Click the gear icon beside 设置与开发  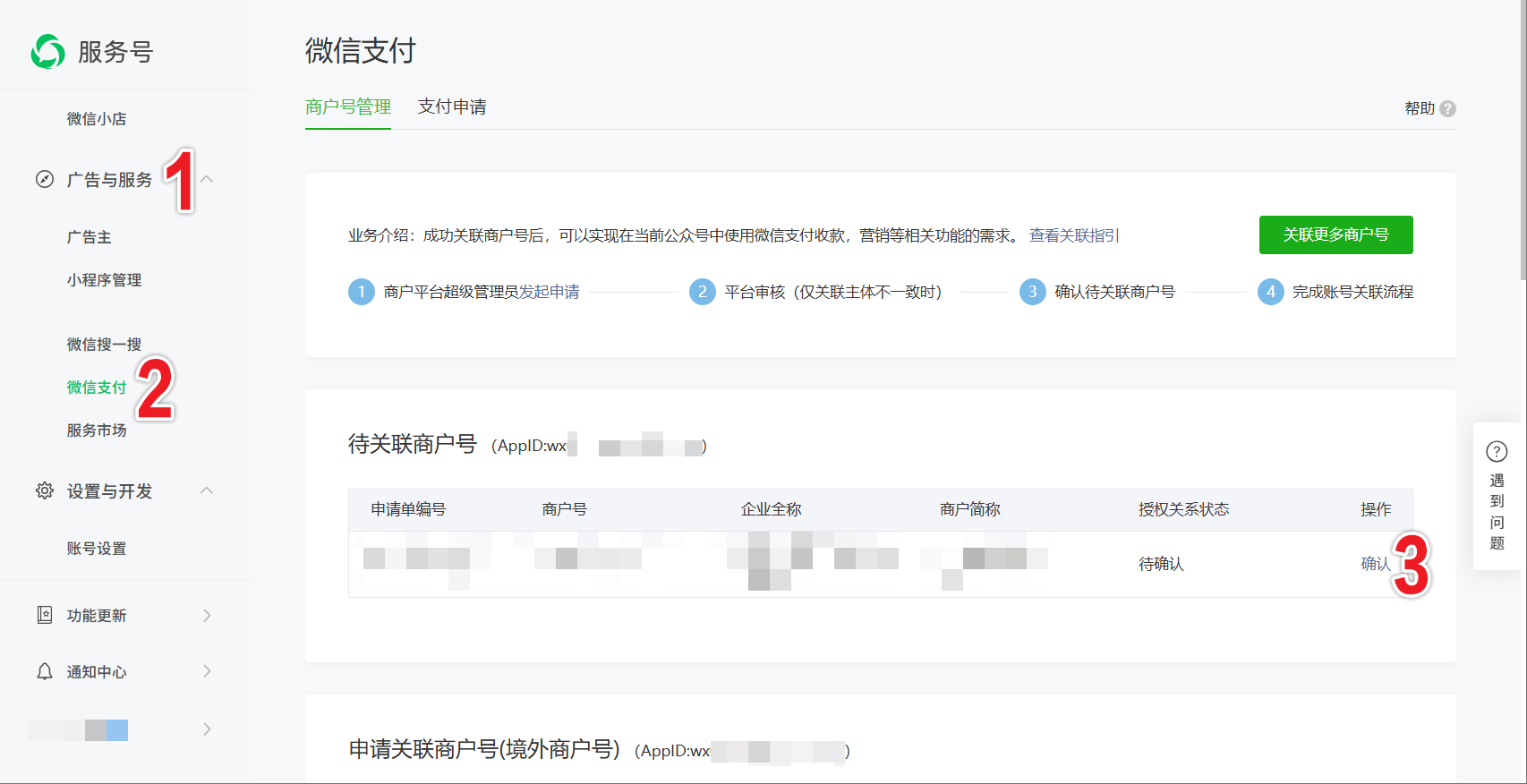coord(45,490)
